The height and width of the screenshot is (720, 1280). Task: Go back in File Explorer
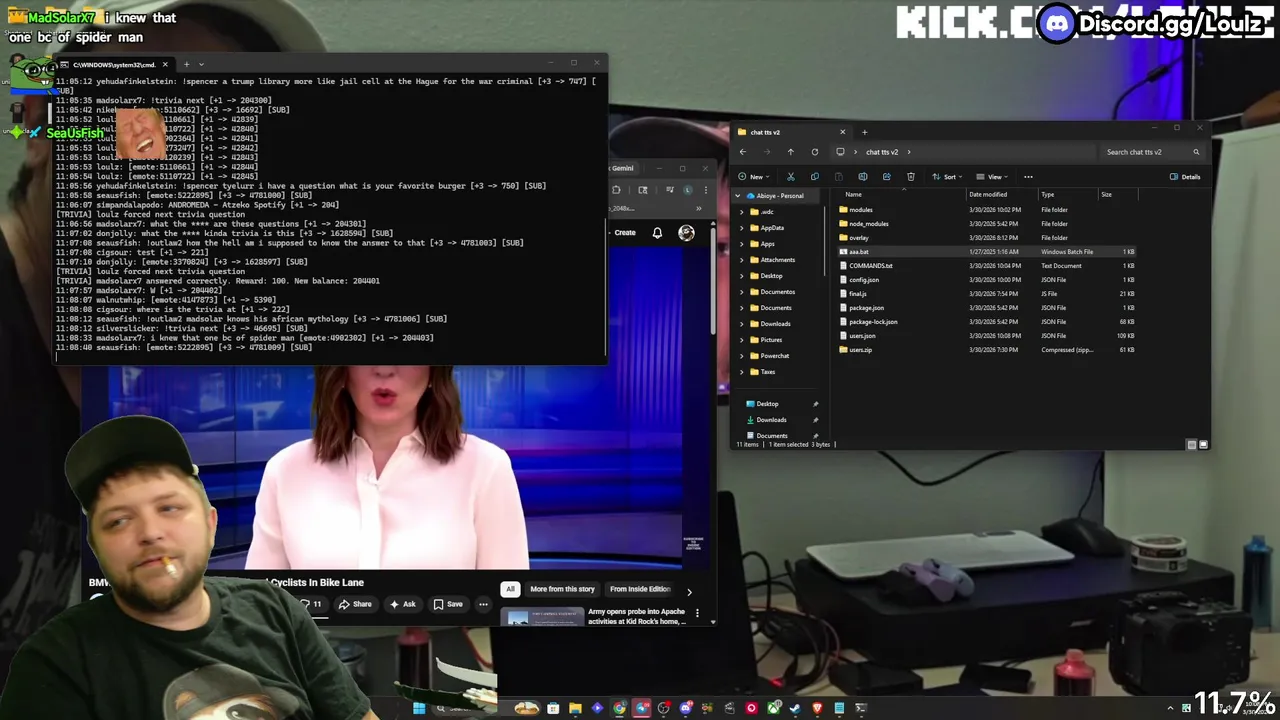click(x=743, y=152)
